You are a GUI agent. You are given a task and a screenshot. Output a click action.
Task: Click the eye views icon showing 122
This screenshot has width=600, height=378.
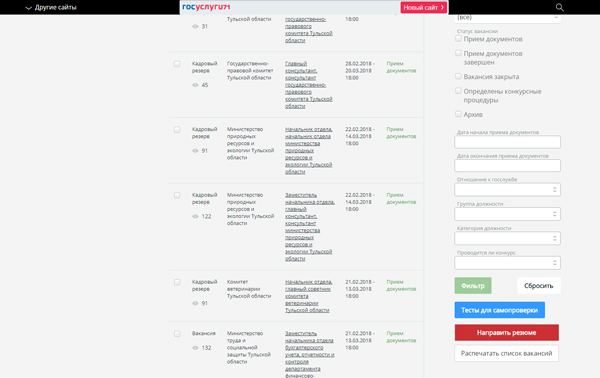(x=195, y=216)
